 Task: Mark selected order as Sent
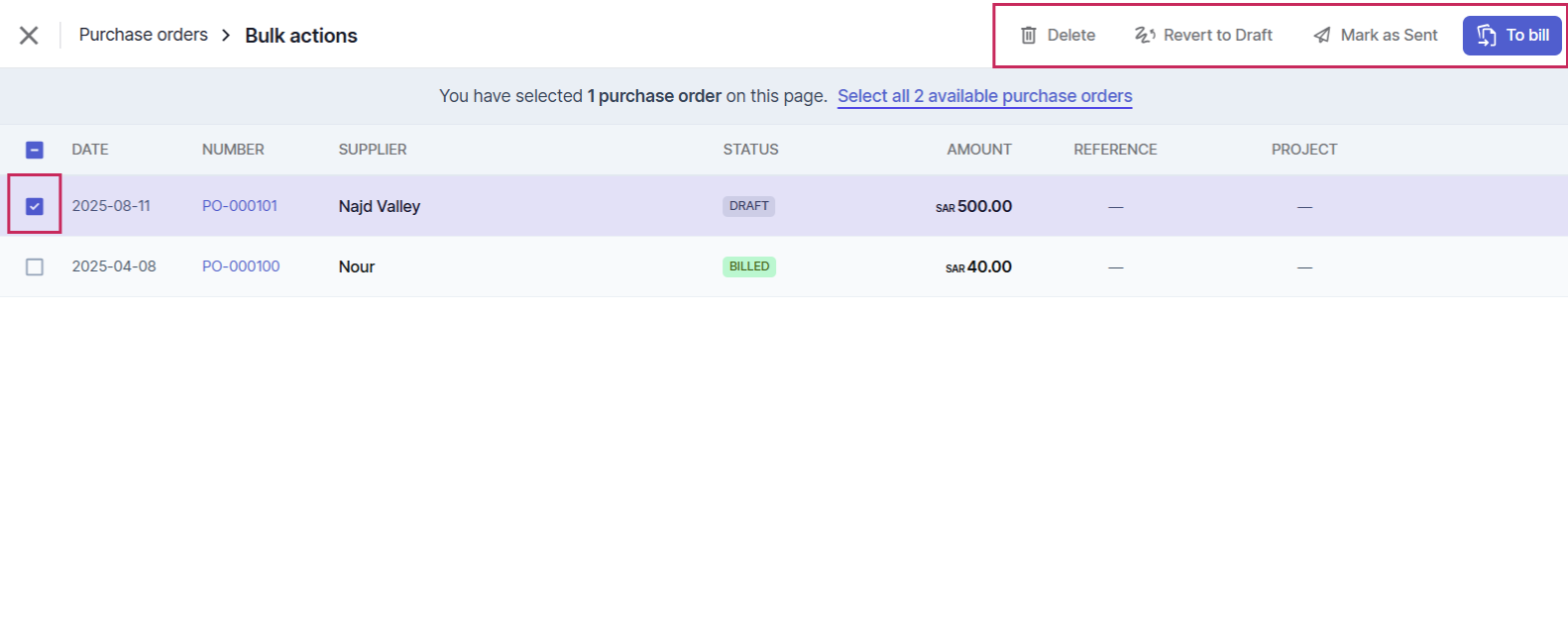tap(1376, 36)
